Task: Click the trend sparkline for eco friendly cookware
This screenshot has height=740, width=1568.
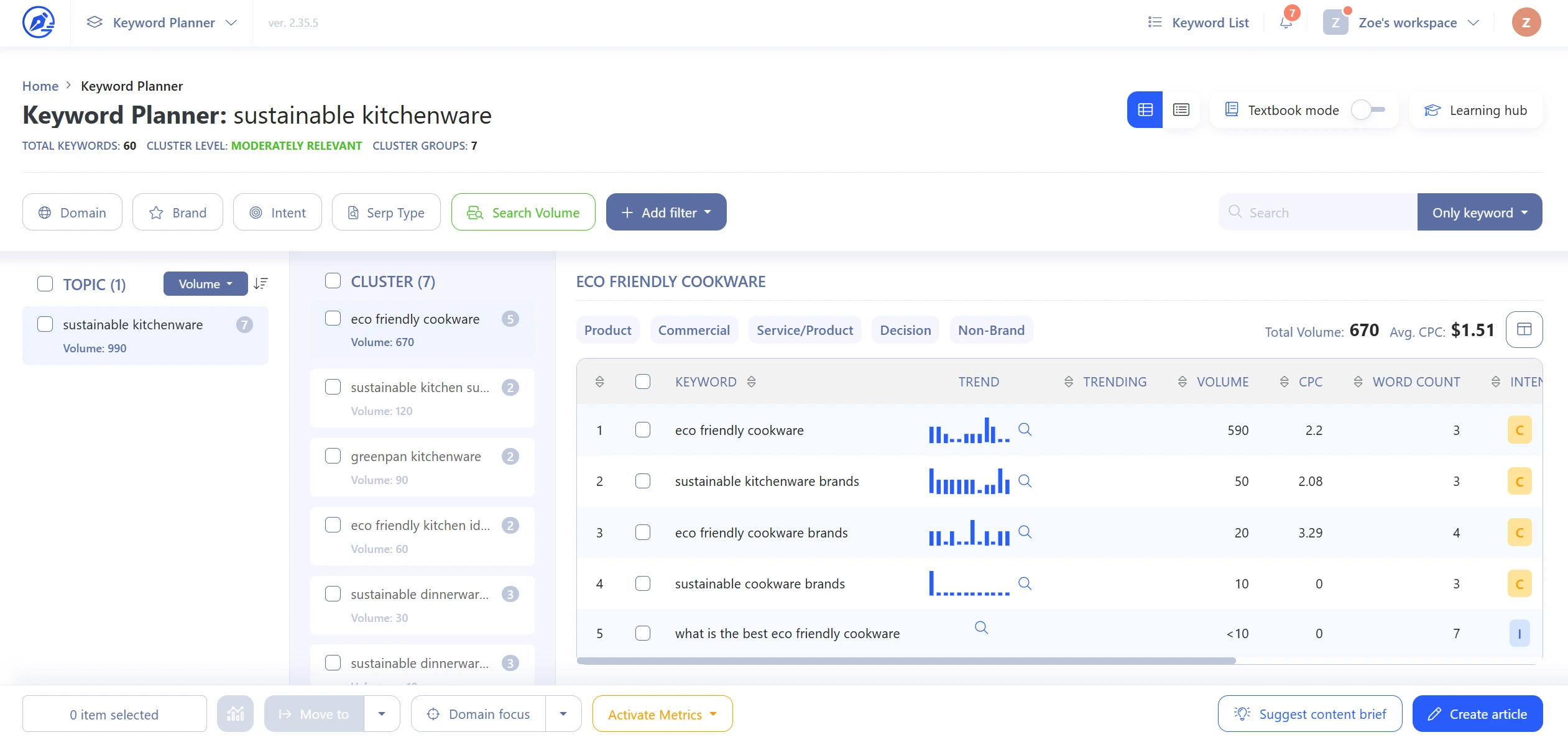Action: point(969,430)
